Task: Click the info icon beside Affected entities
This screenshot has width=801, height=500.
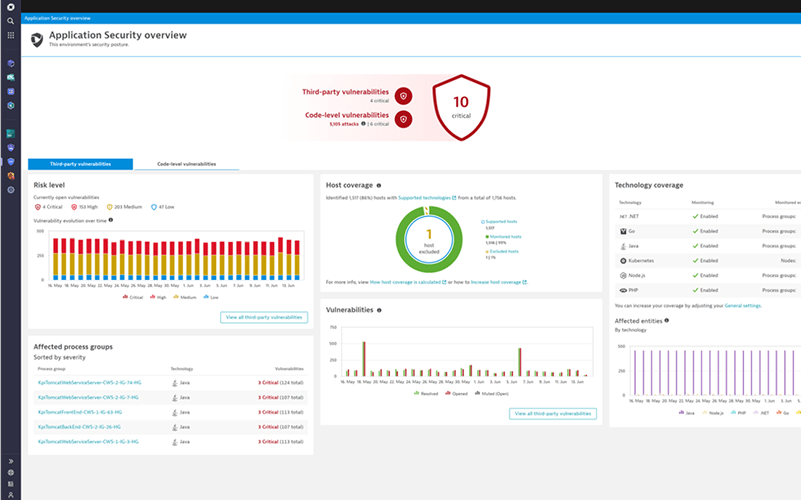Action: click(x=667, y=321)
